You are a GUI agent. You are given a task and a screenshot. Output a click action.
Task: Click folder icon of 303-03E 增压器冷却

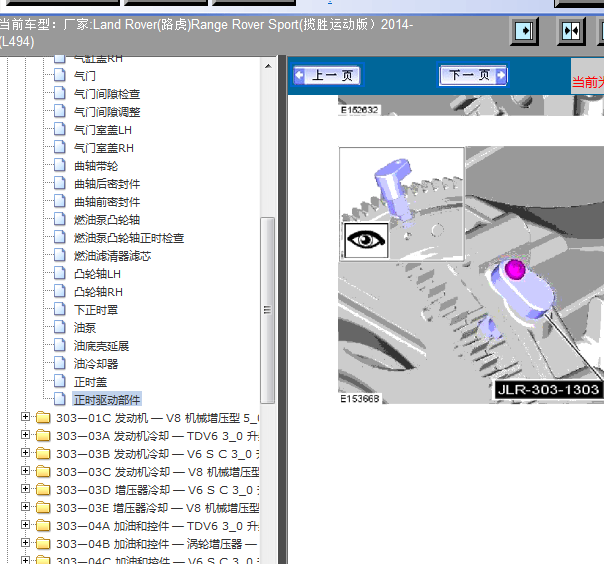43,507
